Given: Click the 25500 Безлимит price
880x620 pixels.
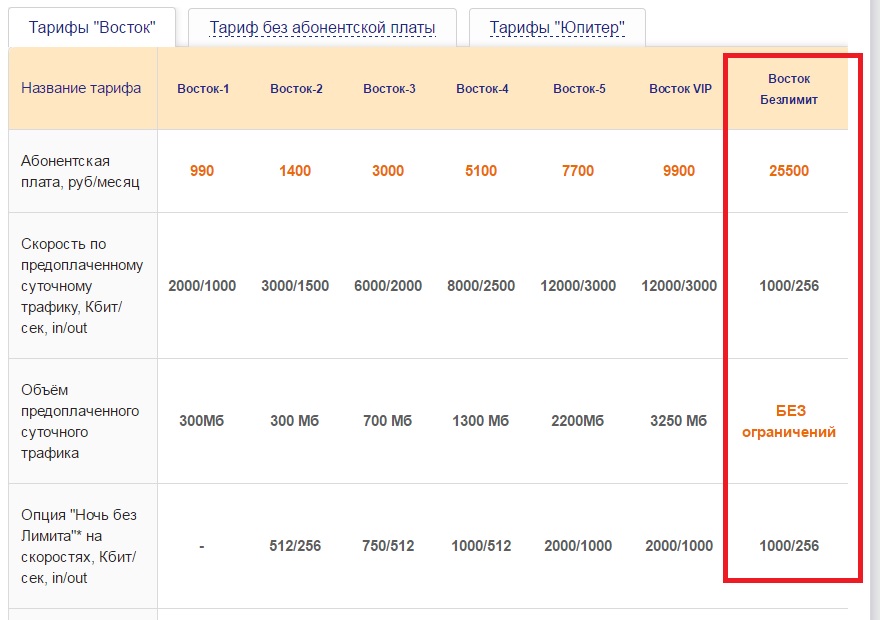Looking at the screenshot, I should pos(789,171).
